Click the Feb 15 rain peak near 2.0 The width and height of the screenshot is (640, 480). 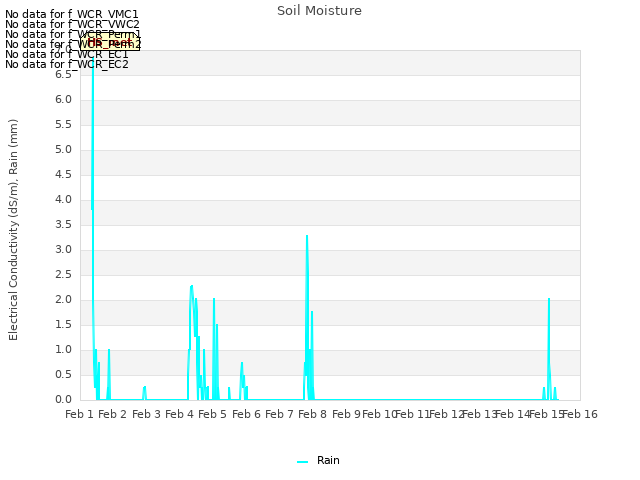pyautogui.click(x=549, y=299)
